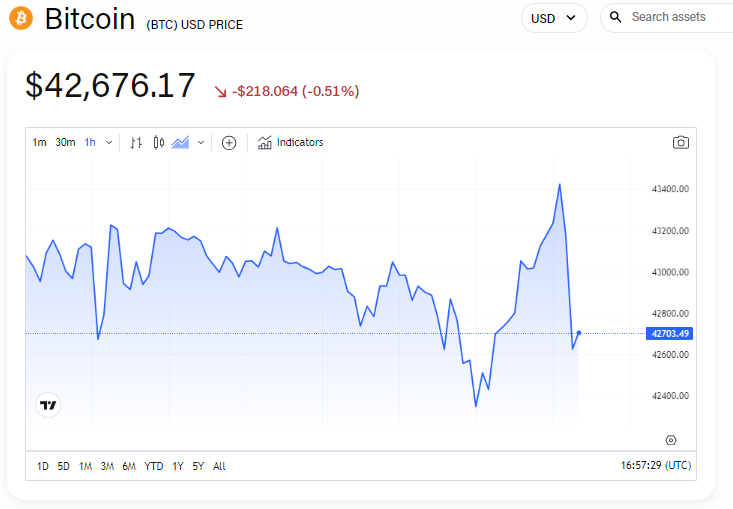Screen dimensions: 733x509
Task: Click the TradingView logo badge
Action: (48, 405)
